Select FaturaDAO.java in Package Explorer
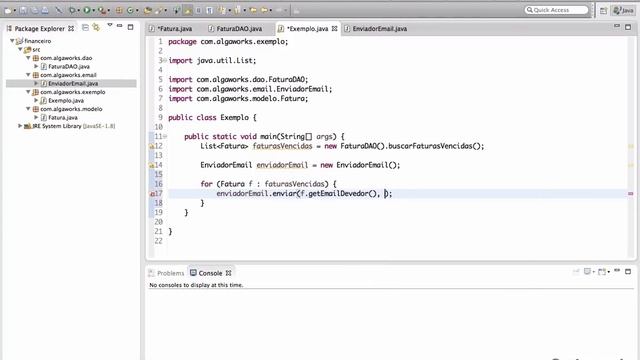640x360 pixels. 69,67
